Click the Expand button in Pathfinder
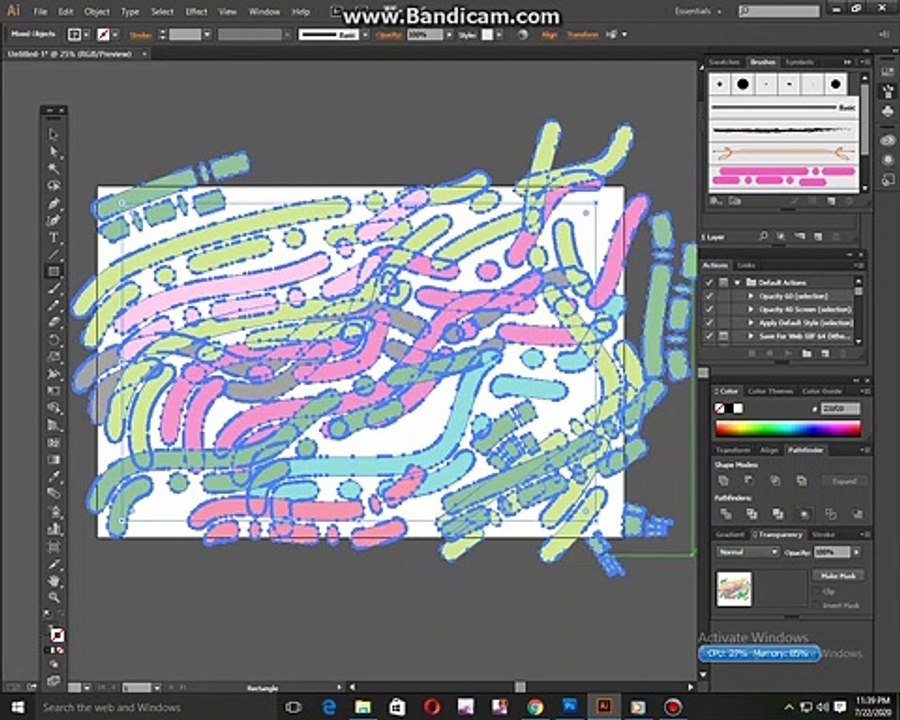The width and height of the screenshot is (900, 720). pos(844,481)
